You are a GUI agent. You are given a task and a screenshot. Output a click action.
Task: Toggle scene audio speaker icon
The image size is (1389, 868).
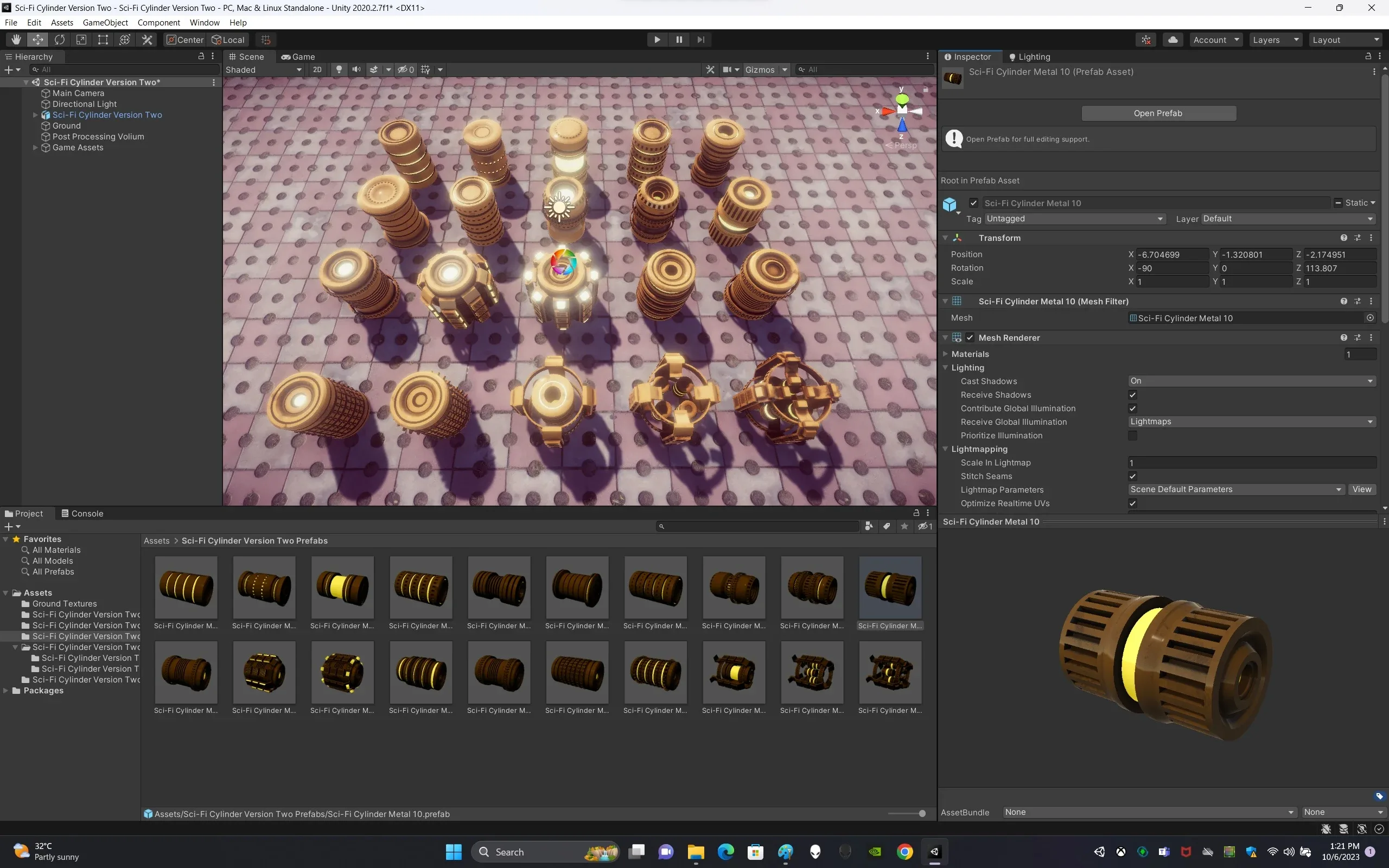pos(356,69)
